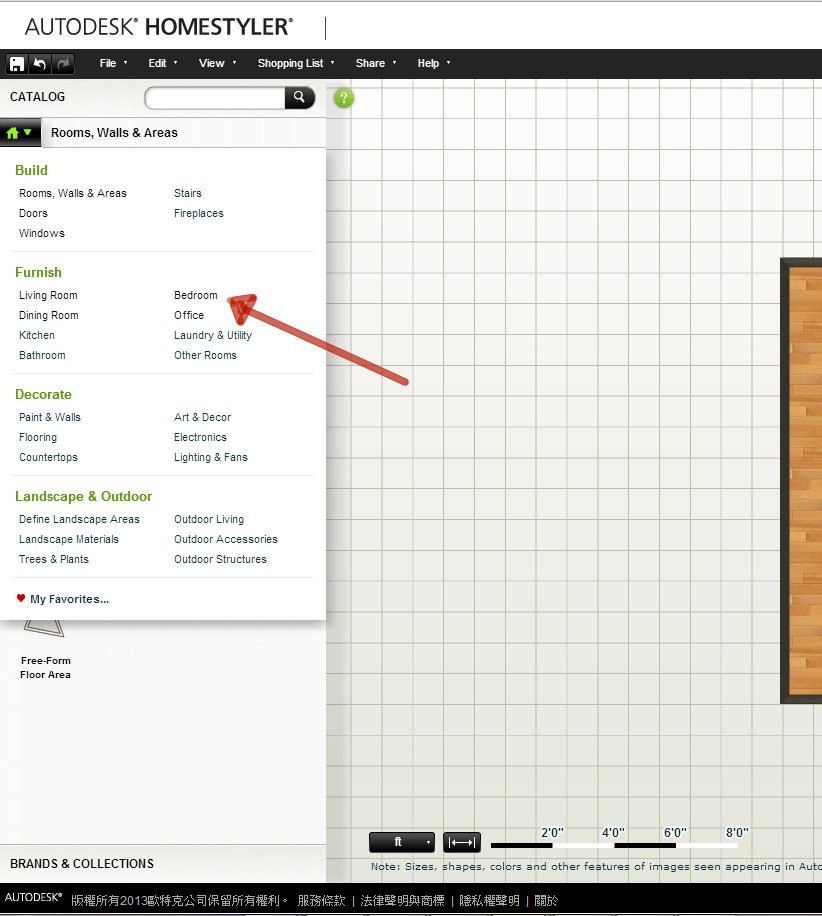Select Flooring category
Screen dimensions: 822x916
coord(38,438)
